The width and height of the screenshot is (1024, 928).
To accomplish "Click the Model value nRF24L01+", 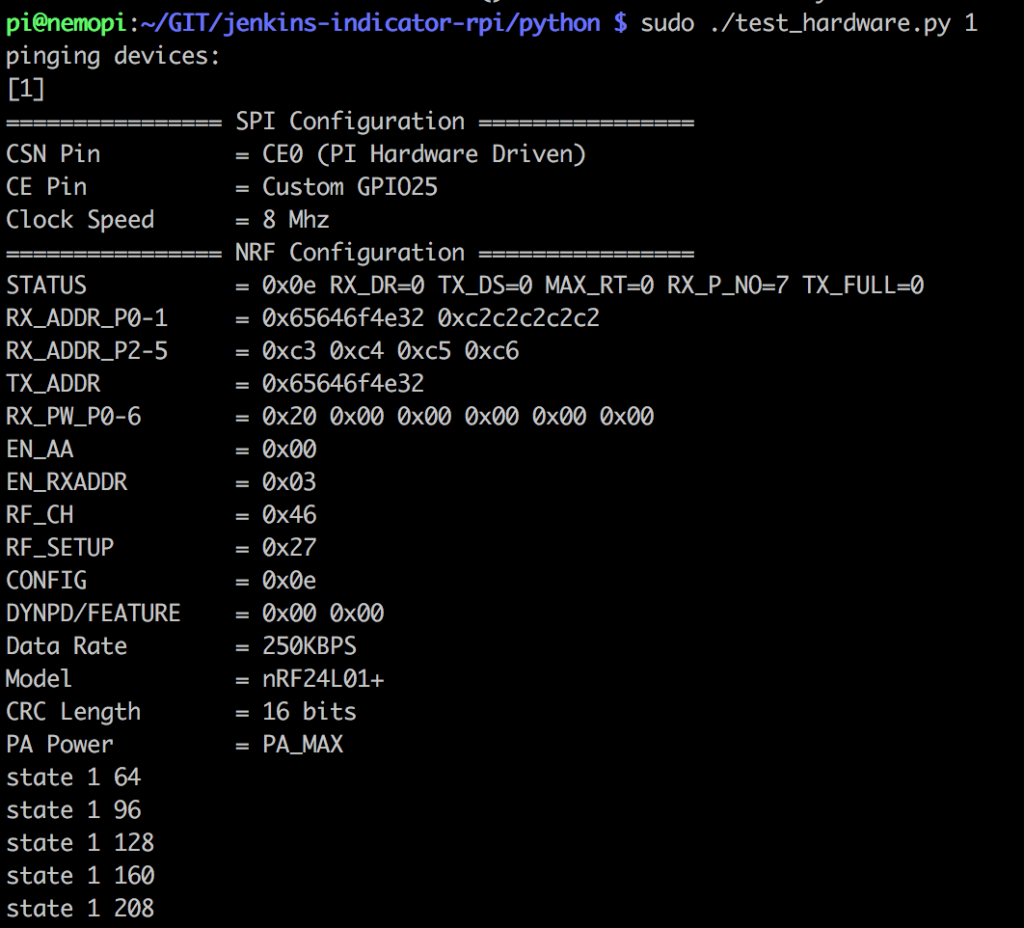I will (323, 679).
